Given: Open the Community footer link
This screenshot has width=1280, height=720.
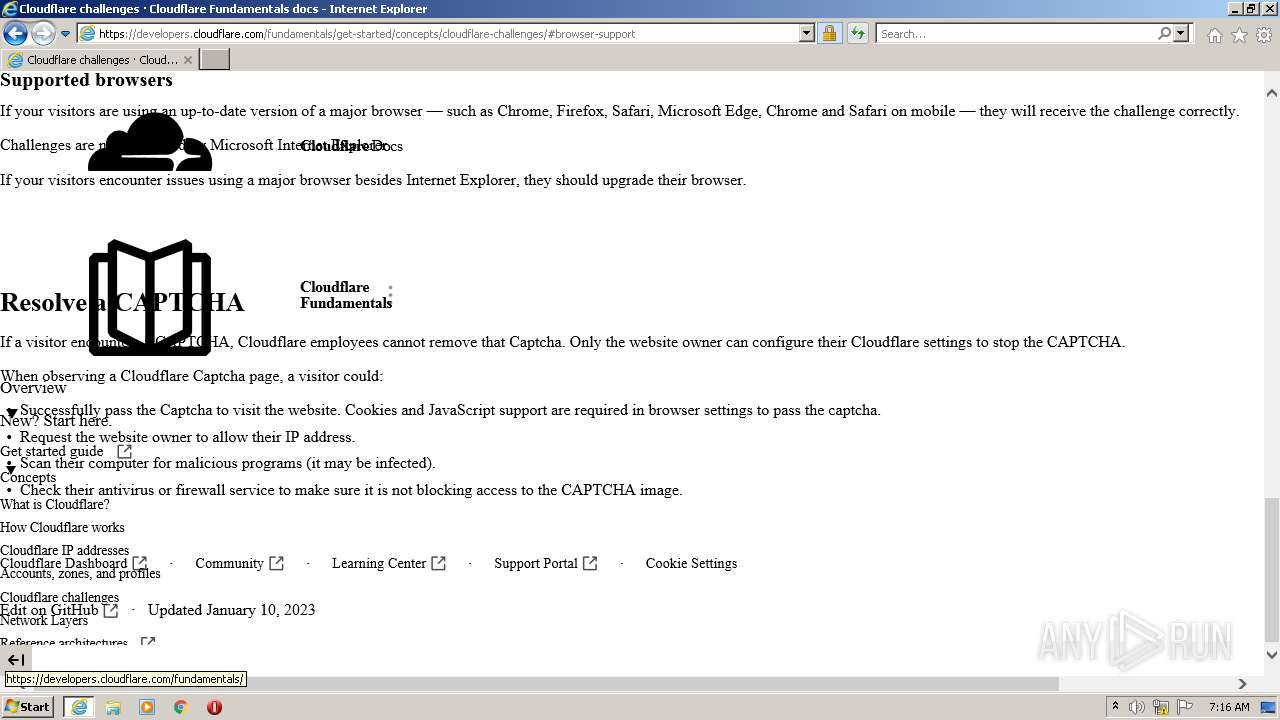Looking at the screenshot, I should click(229, 564).
